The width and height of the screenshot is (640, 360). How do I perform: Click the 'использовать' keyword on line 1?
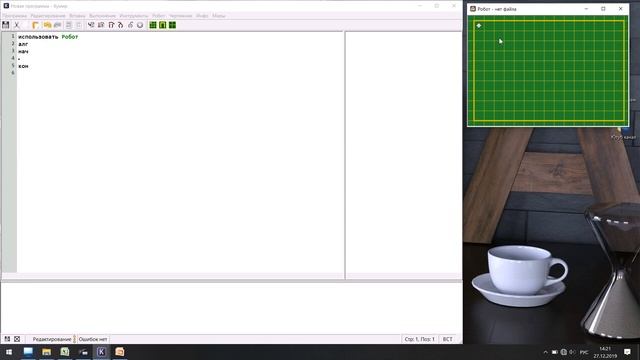pyautogui.click(x=38, y=37)
